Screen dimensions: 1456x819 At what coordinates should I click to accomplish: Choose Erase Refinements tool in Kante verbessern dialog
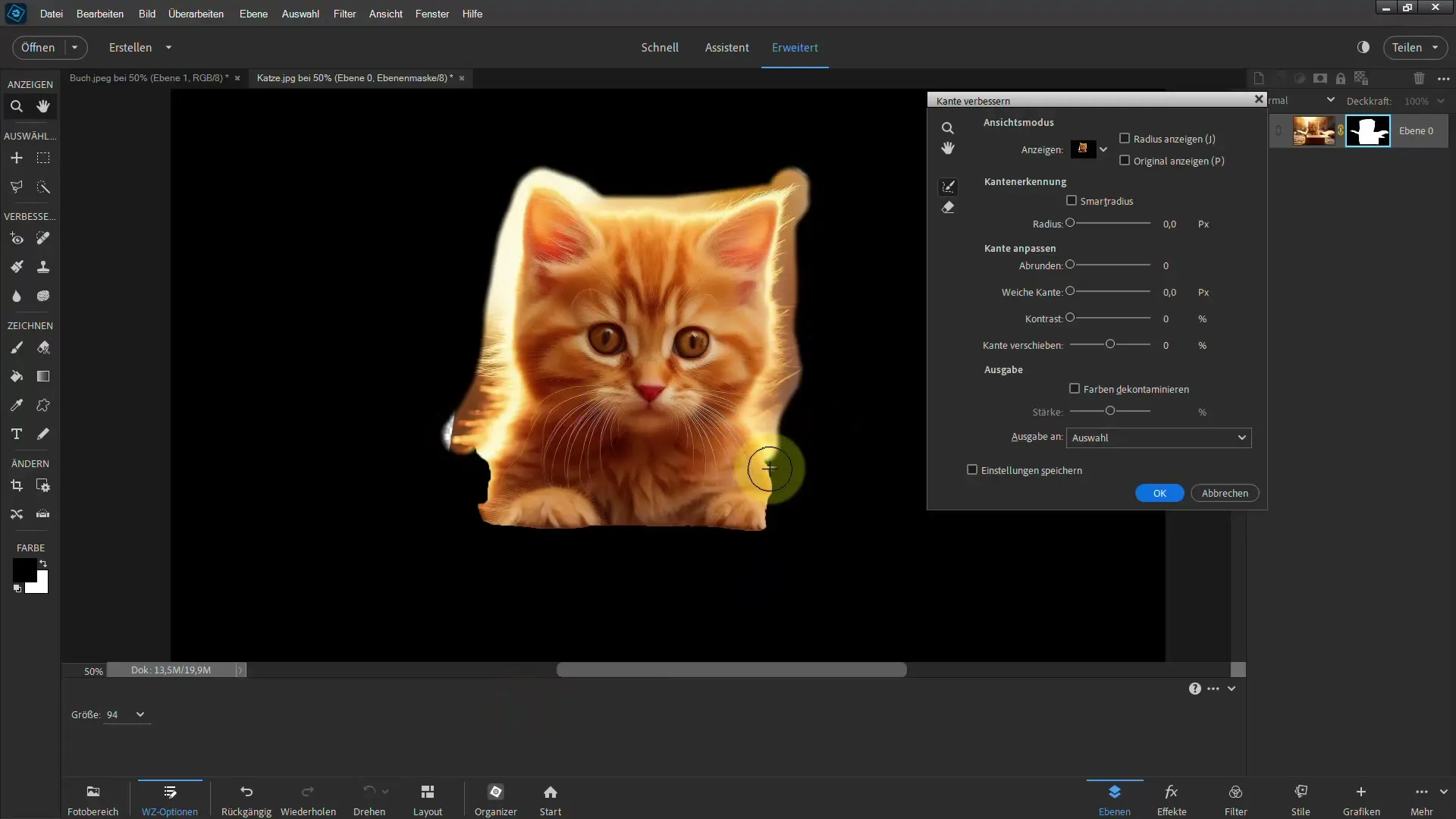(x=948, y=208)
